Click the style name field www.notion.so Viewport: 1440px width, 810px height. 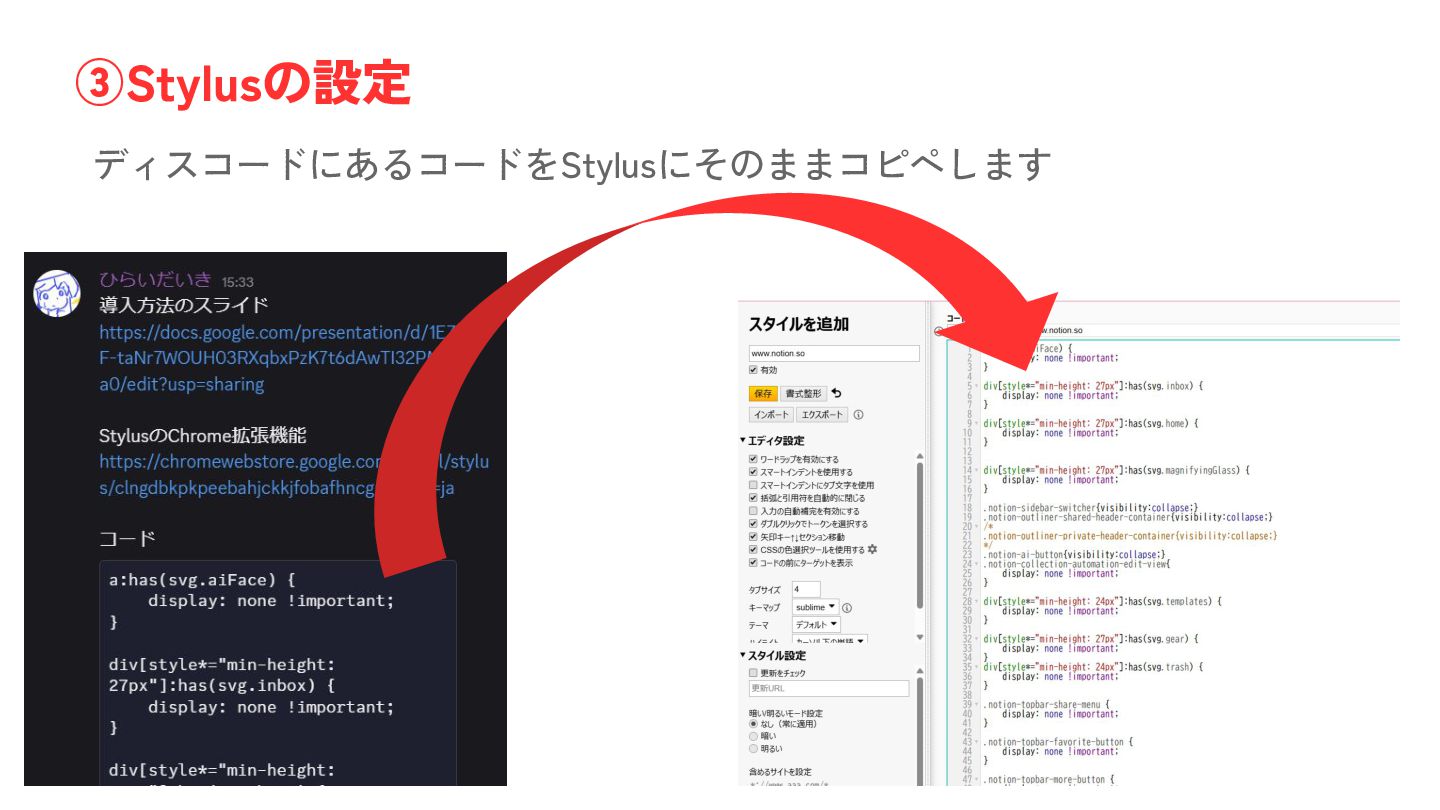pos(834,353)
